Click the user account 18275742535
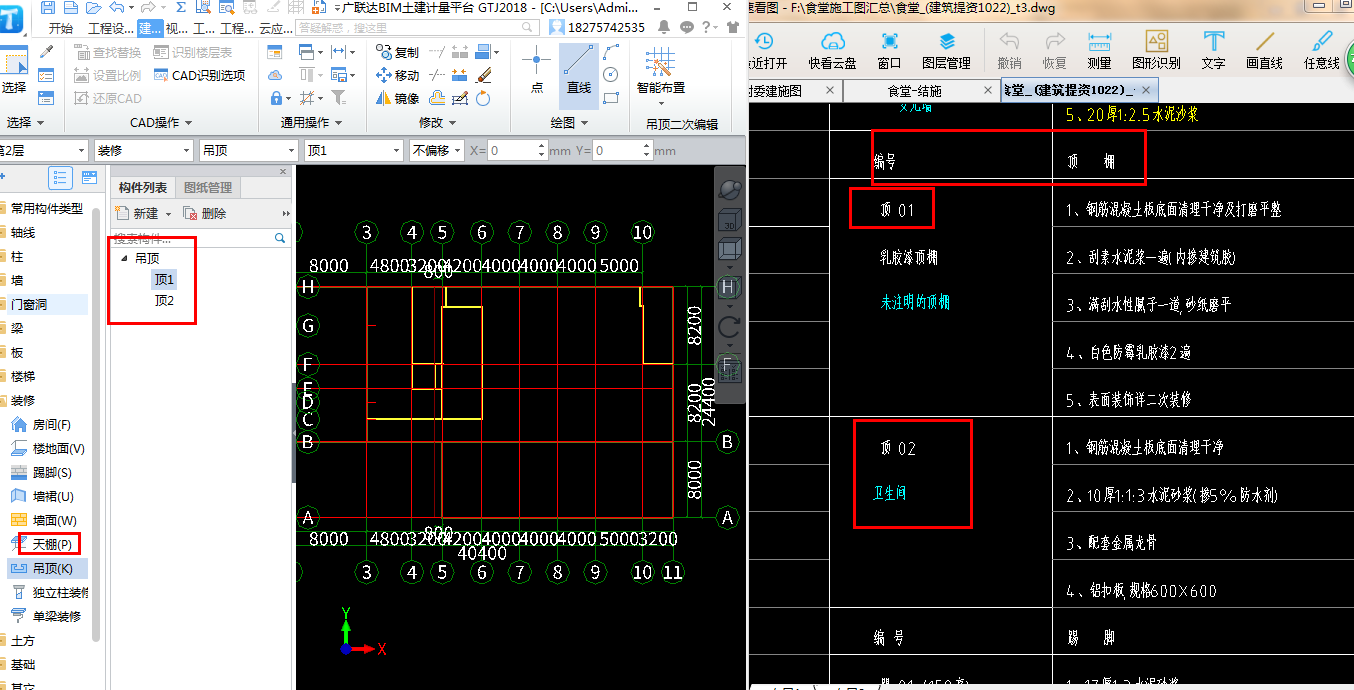This screenshot has height=690, width=1354. pyautogui.click(x=597, y=27)
